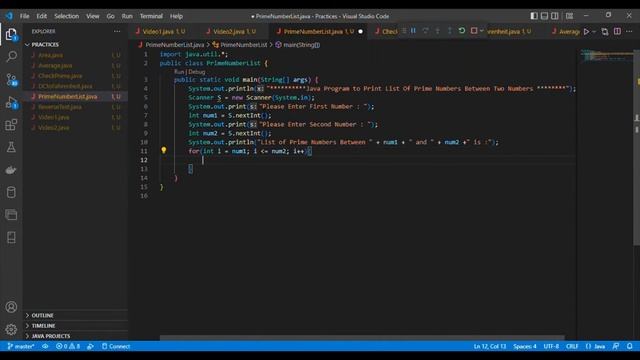The height and width of the screenshot is (360, 640).
Task: Open the Testing flask view
Action: (x=11, y=147)
